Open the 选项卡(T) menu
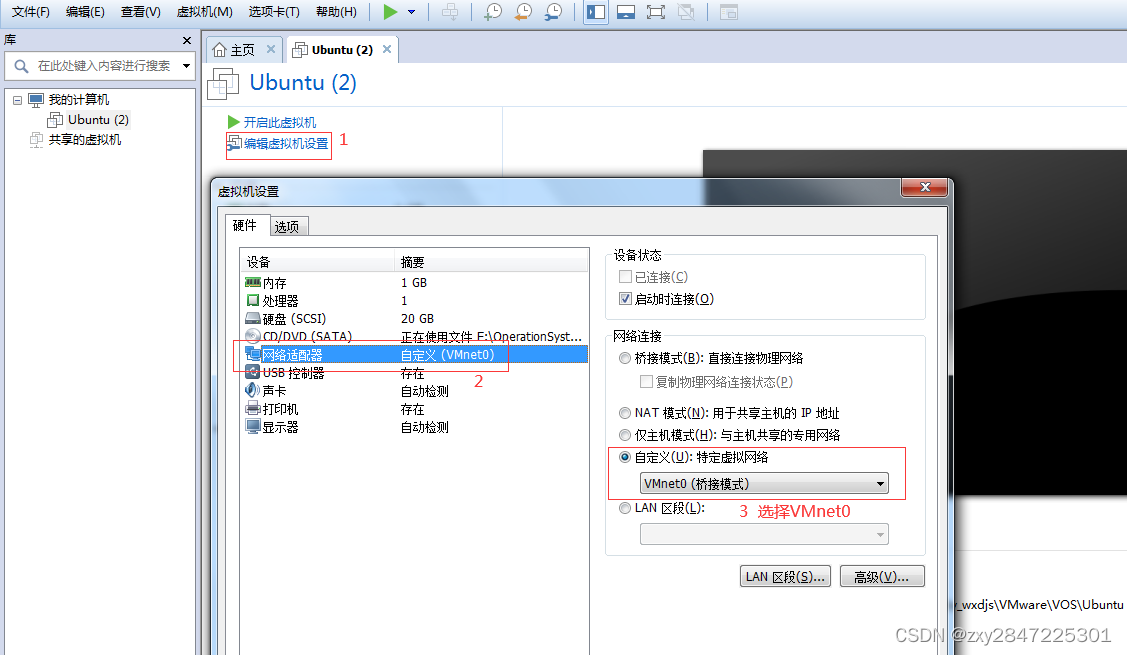Image resolution: width=1127 pixels, height=655 pixels. (274, 12)
